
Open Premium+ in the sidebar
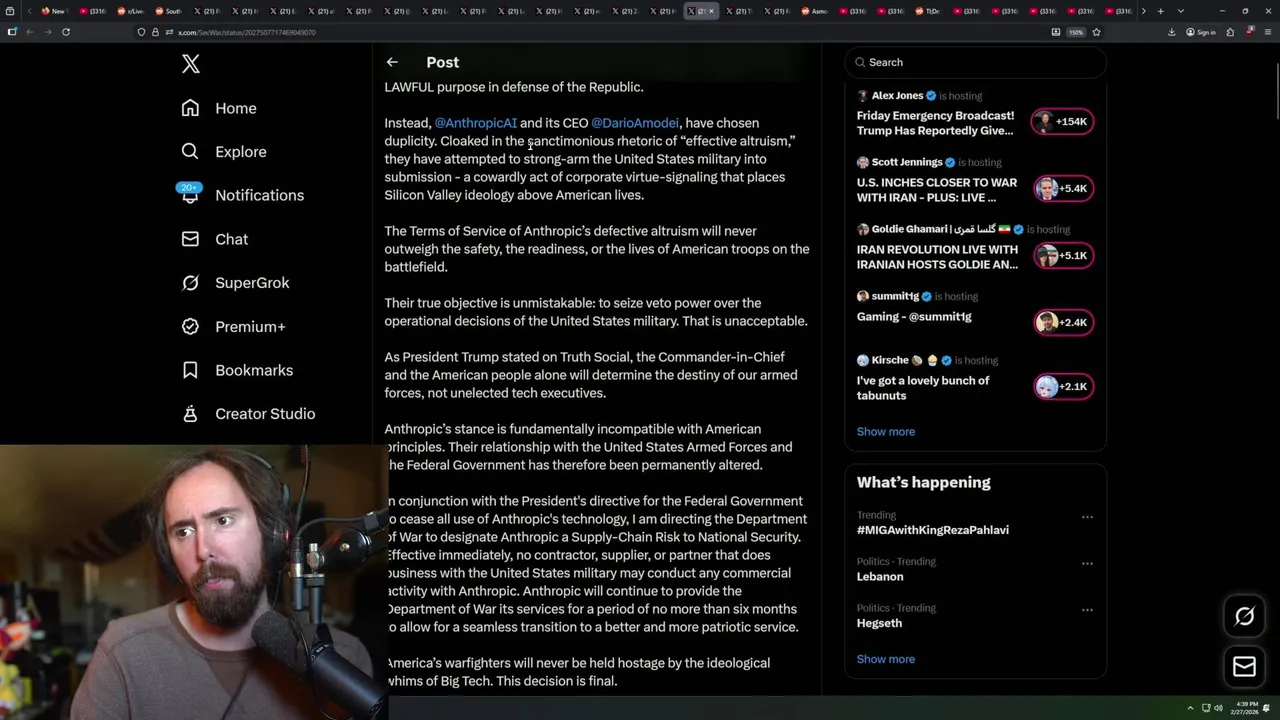(233, 327)
